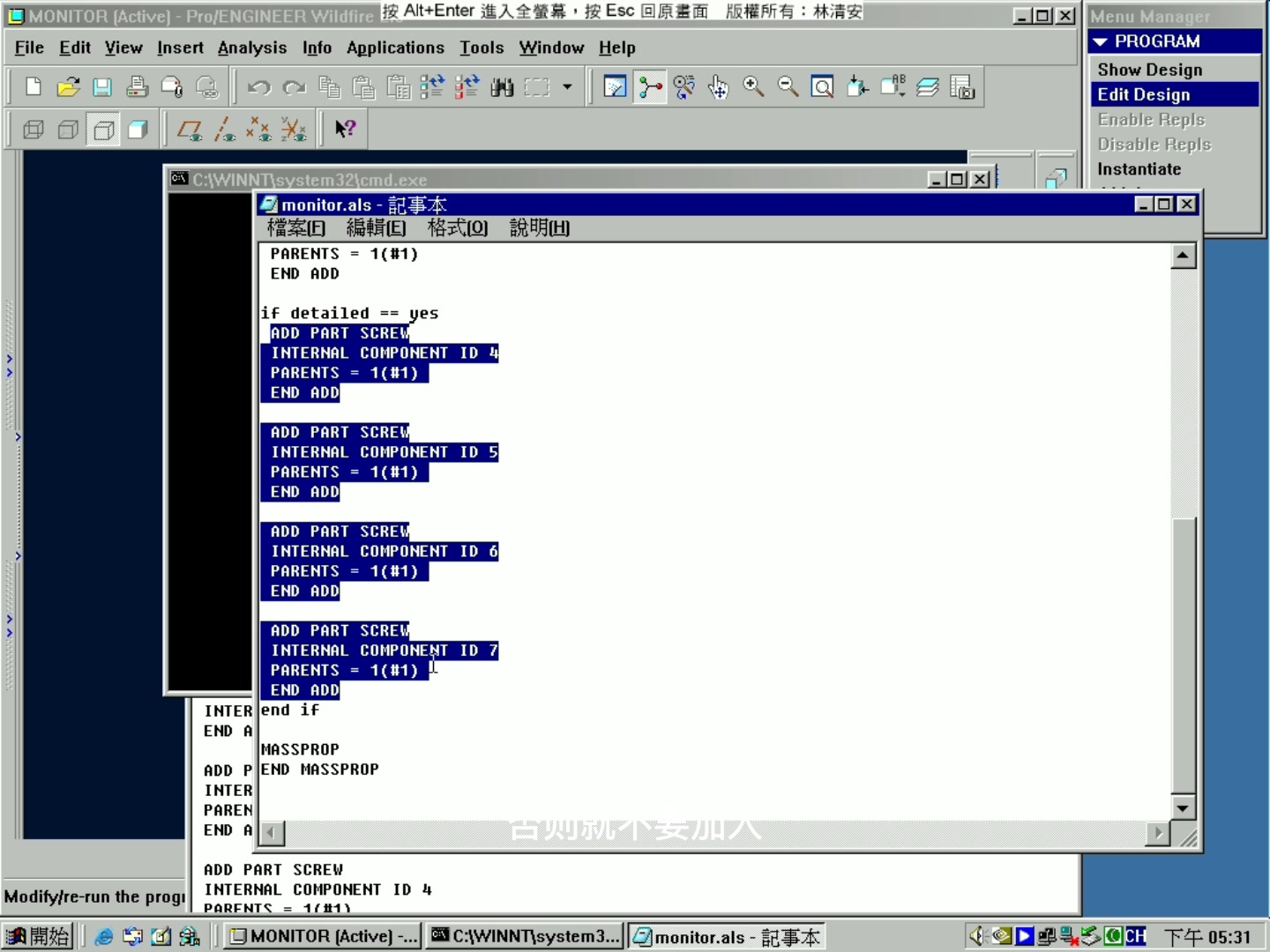Click the "end if" line in Notepad
The image size is (1270, 952).
[x=290, y=710]
